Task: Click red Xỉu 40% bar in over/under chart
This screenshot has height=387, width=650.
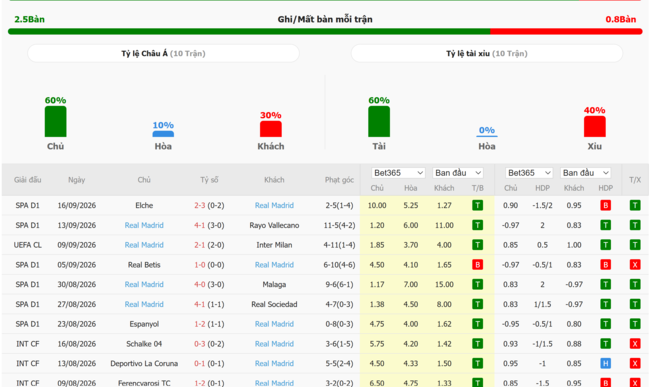Action: (x=594, y=126)
